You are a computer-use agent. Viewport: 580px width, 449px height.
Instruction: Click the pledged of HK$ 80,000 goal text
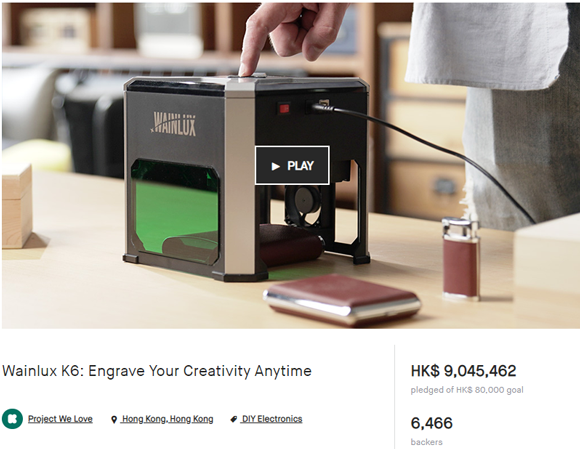point(467,390)
